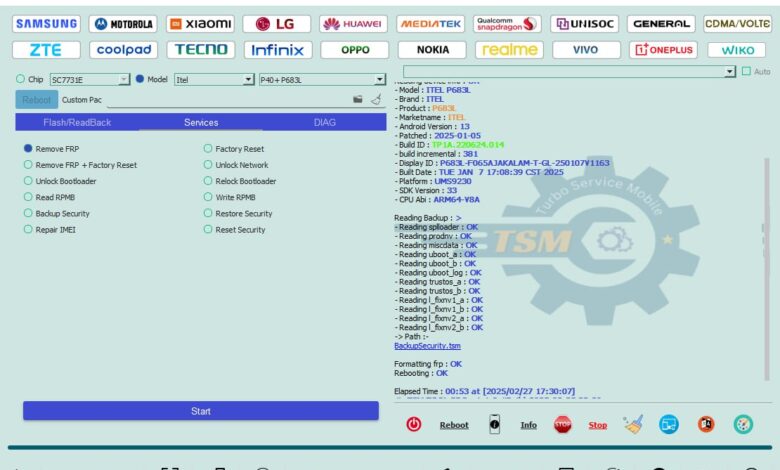Click the red power icon next to Reboot

click(414, 424)
